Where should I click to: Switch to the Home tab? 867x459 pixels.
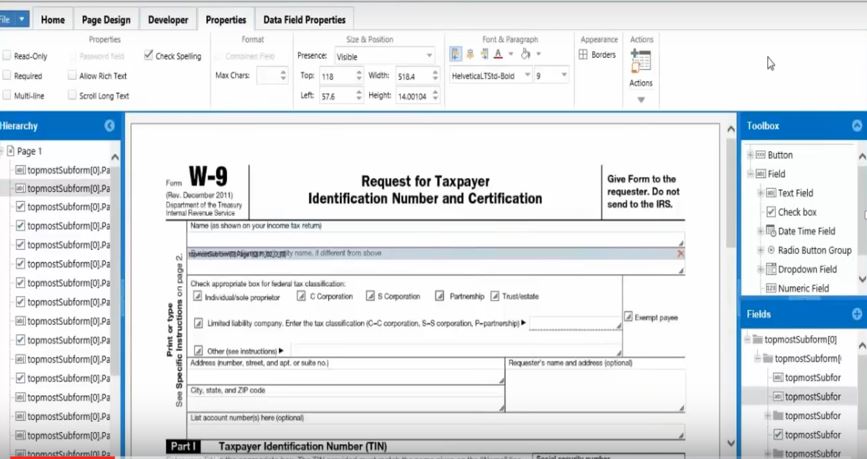pos(53,20)
